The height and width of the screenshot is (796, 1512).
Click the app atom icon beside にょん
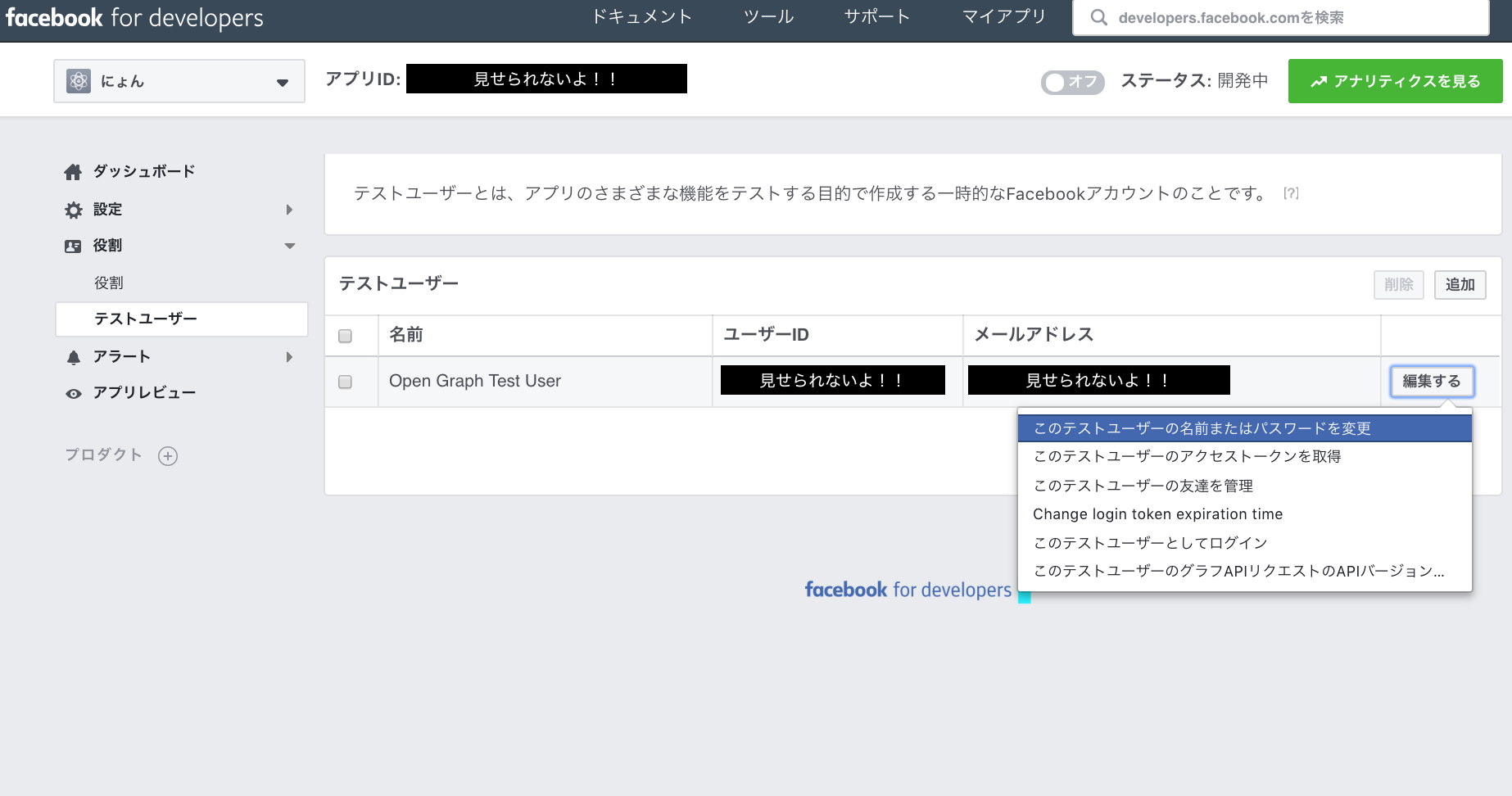pos(79,81)
